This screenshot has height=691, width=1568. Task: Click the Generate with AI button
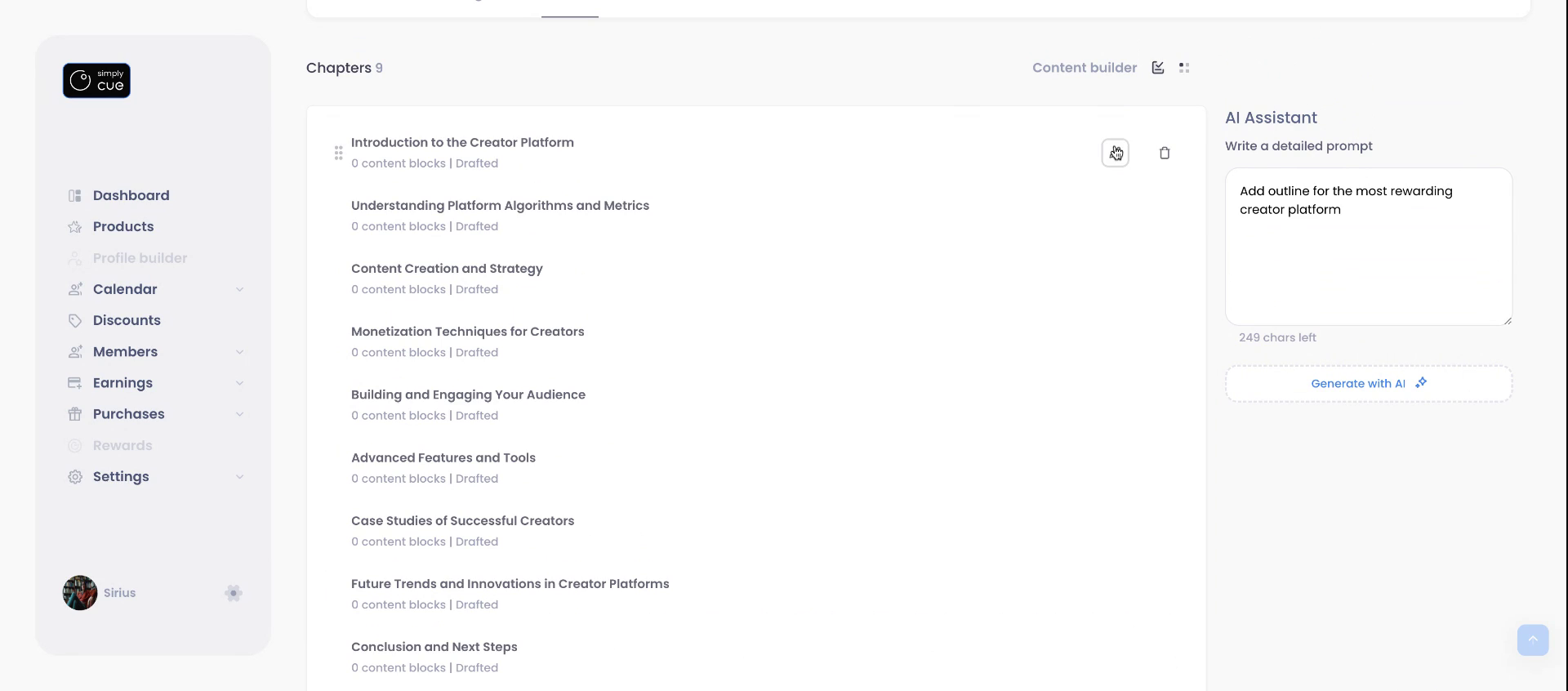click(1368, 384)
